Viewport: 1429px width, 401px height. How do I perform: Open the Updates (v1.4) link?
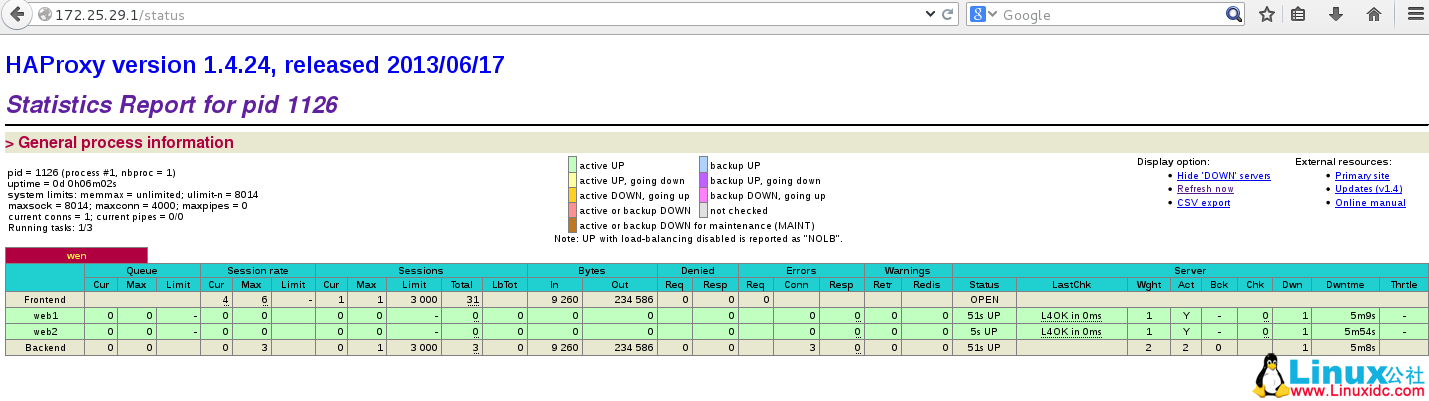click(x=1368, y=189)
